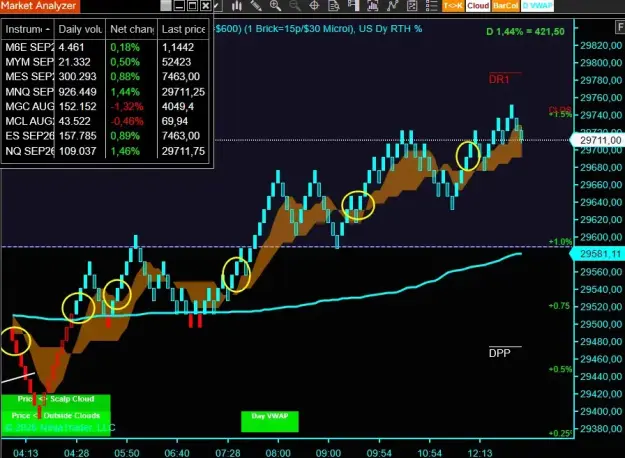Click the last price 52423 cell
The width and height of the screenshot is (625, 458).
tap(177, 62)
